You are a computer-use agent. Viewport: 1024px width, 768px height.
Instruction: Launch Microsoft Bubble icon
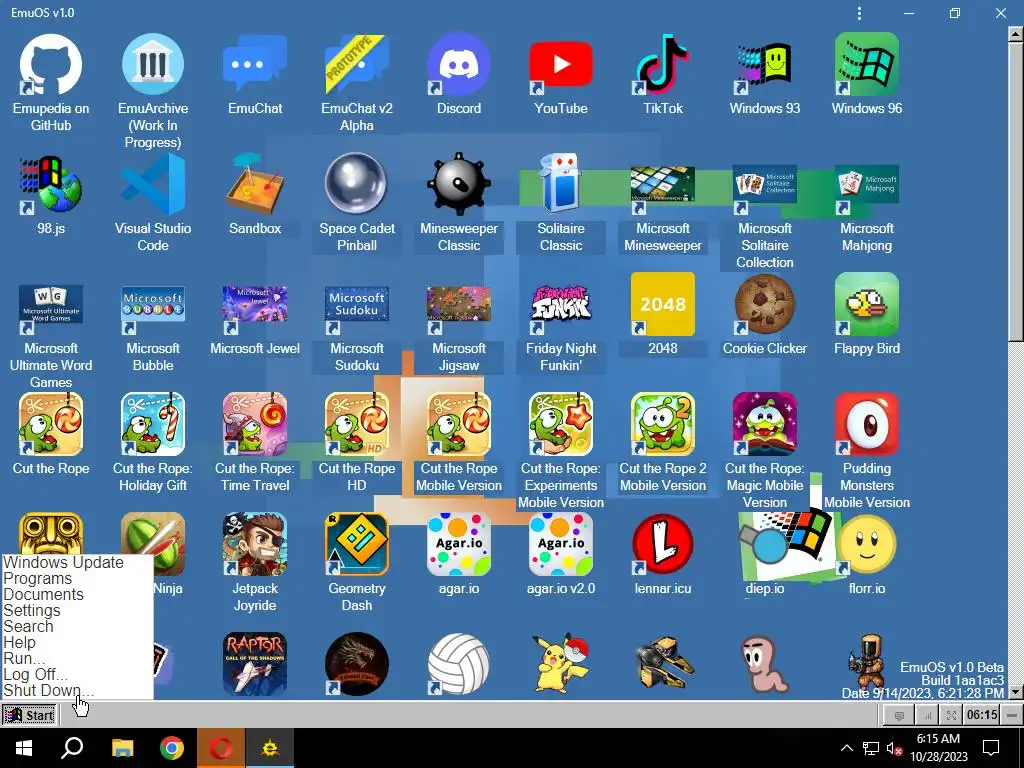(153, 305)
